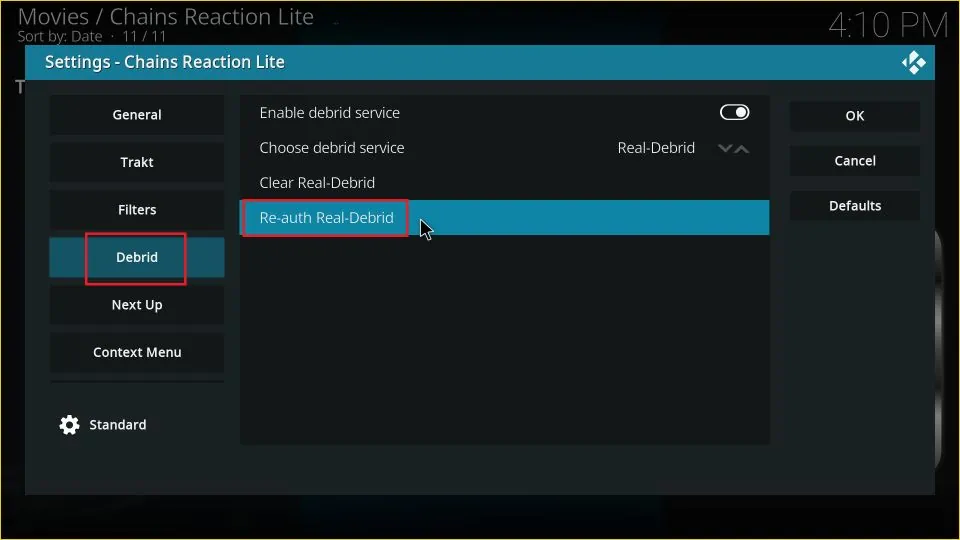
Task: Toggle the Enable debrid service switch
Action: point(734,113)
